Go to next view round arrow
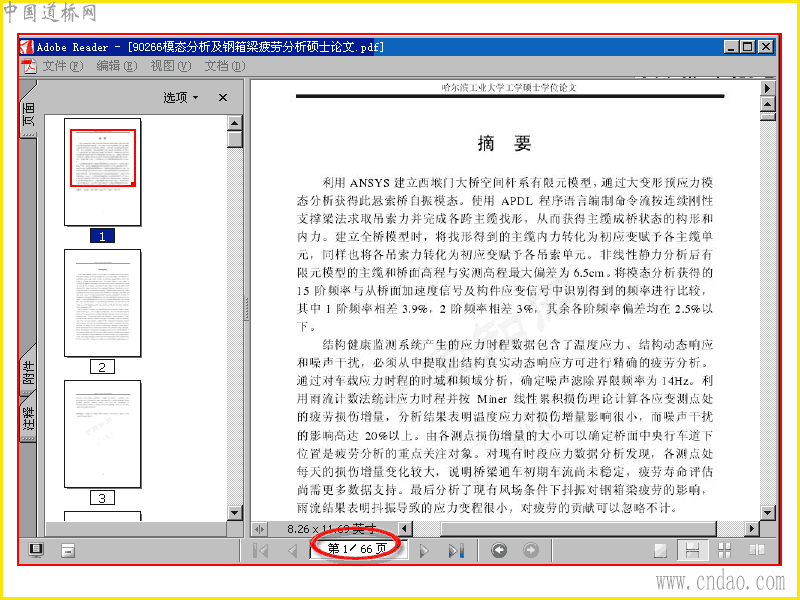 point(531,551)
